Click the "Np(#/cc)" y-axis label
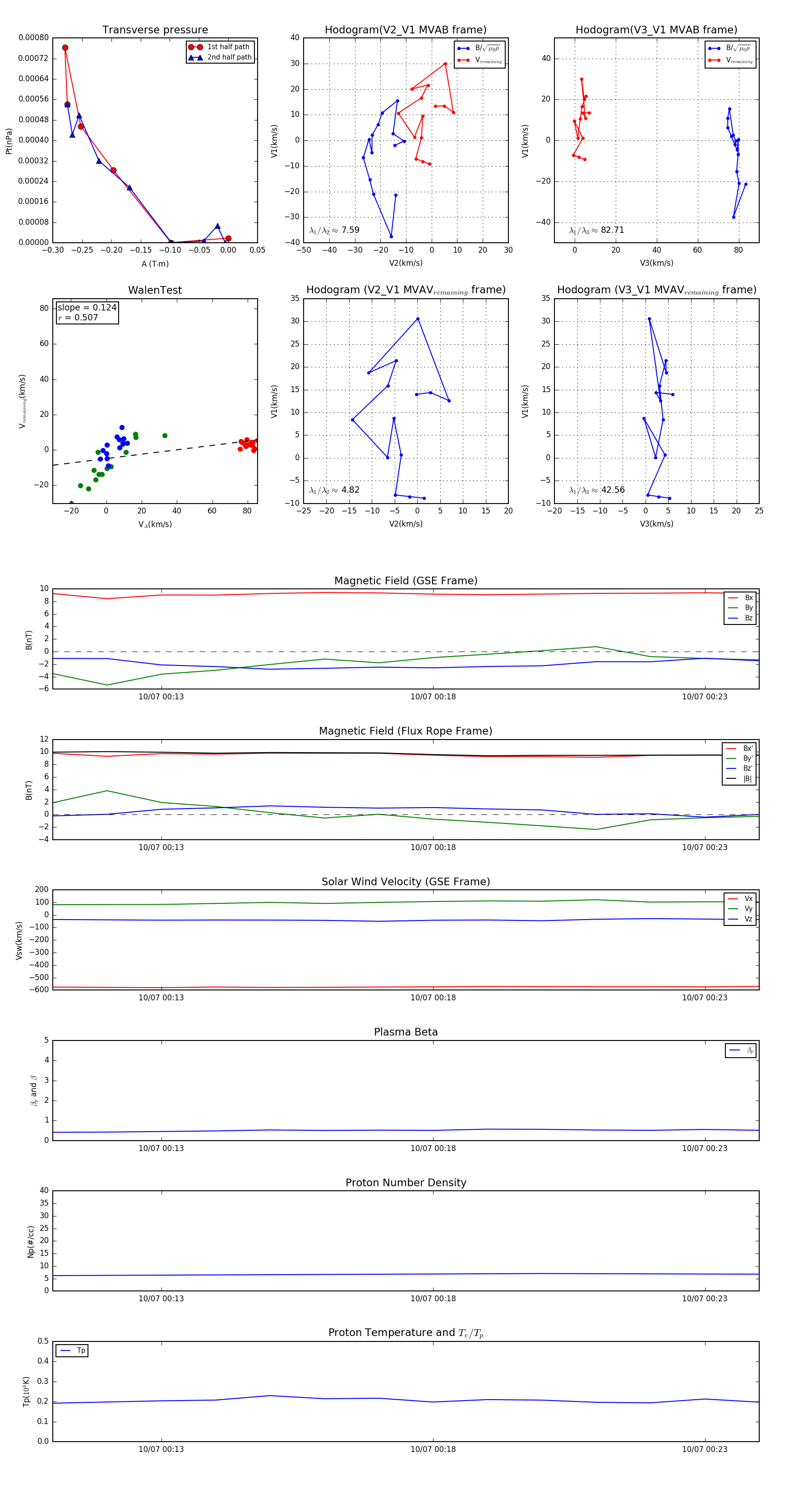 tap(31, 1242)
